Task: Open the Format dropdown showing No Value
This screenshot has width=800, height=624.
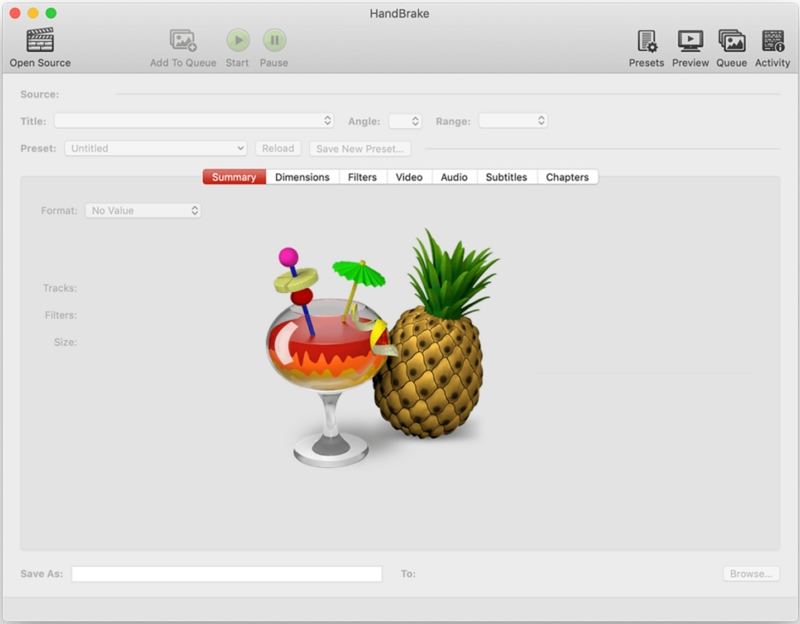Action: click(x=143, y=211)
